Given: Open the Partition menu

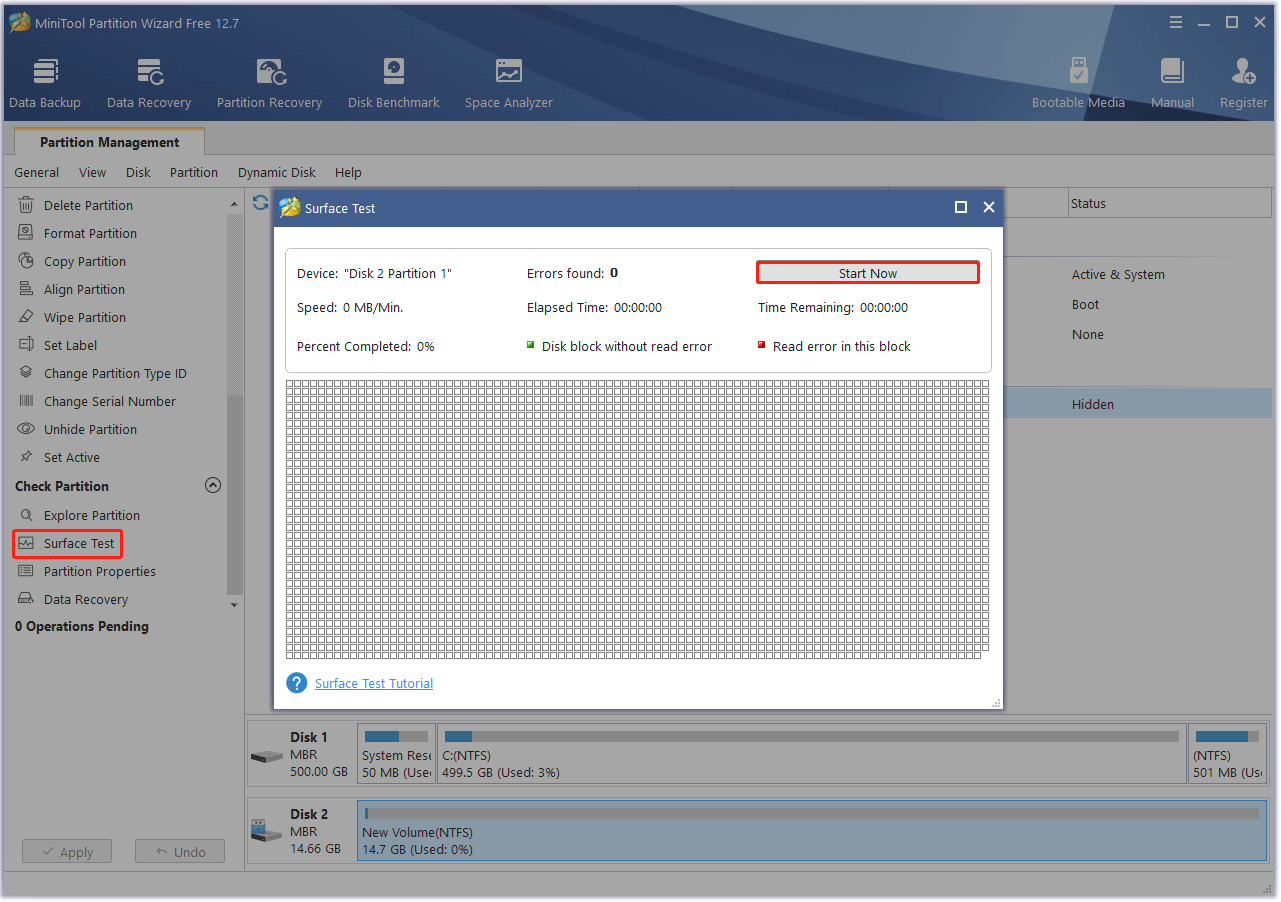Looking at the screenshot, I should click(x=194, y=172).
